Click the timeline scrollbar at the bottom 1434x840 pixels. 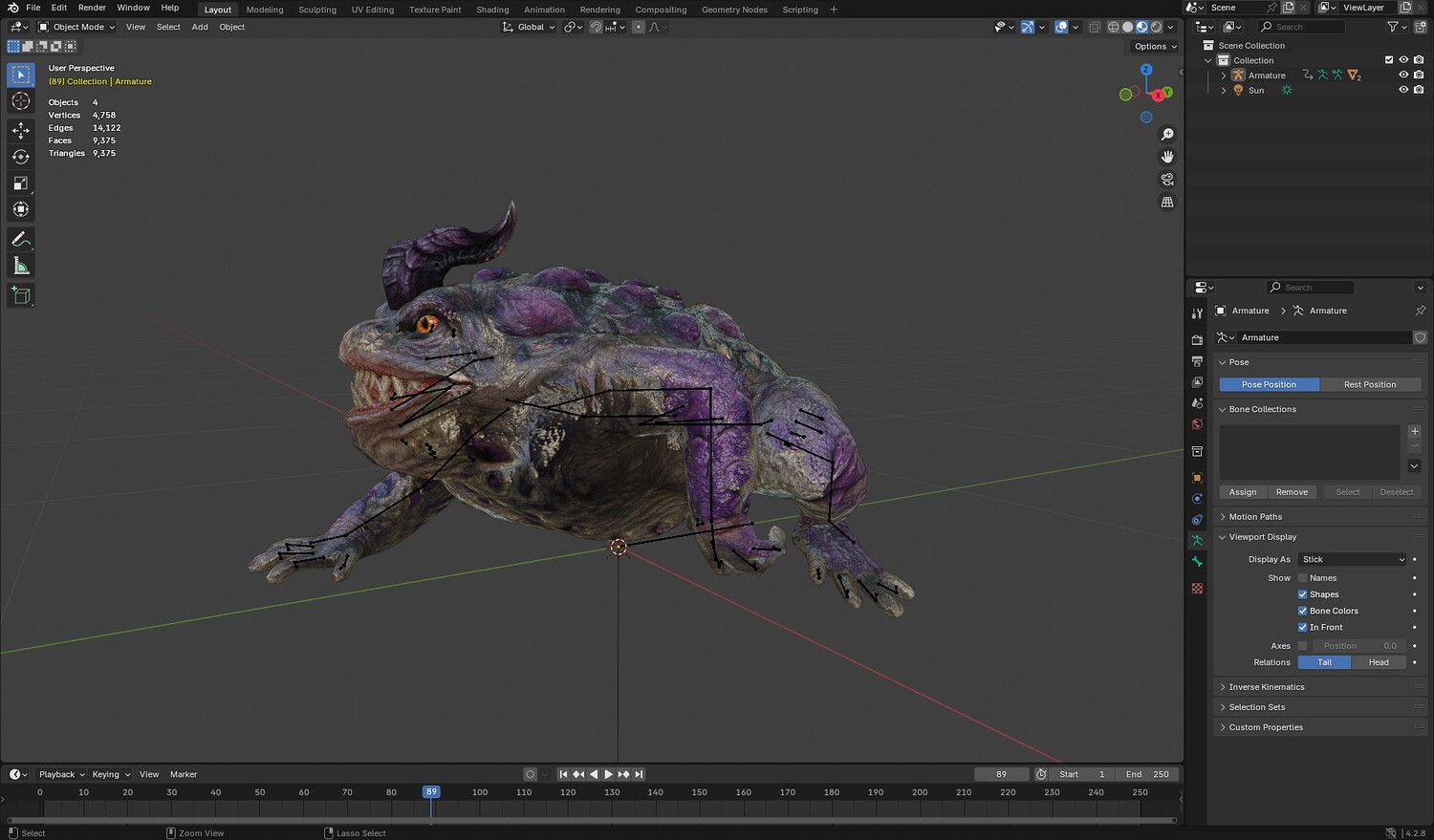591,820
